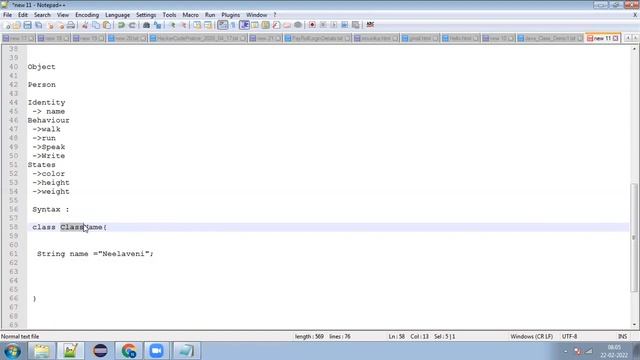Open Zoom from the taskbar

pyautogui.click(x=156, y=351)
